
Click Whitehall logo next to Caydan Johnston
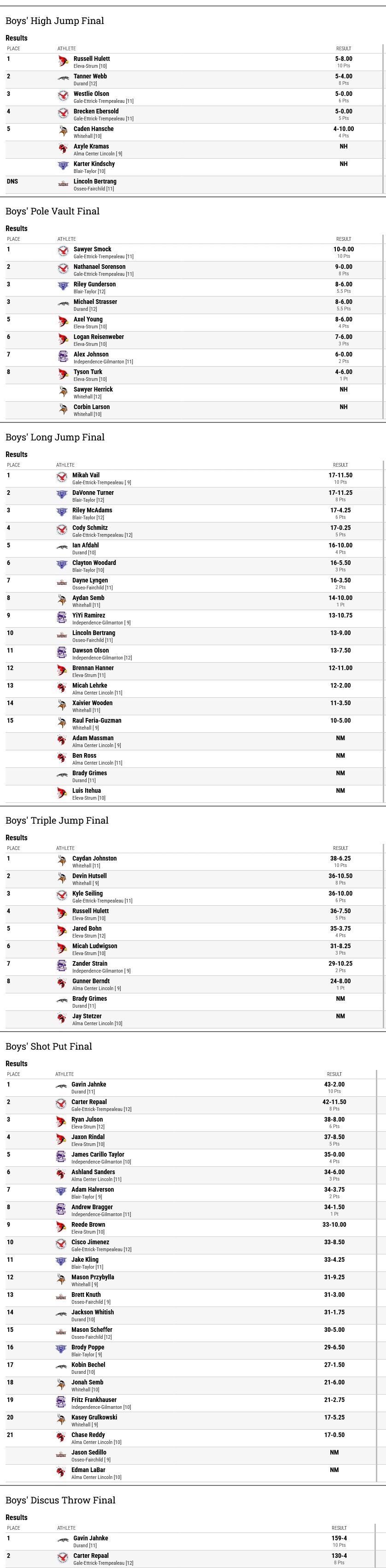point(62,861)
